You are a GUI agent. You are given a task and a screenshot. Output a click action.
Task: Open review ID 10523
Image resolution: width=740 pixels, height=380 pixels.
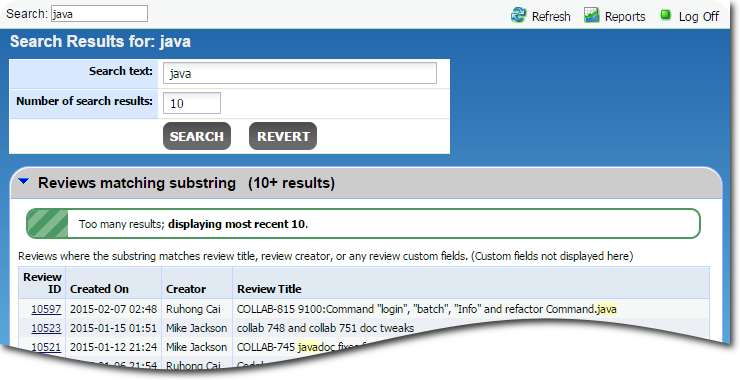click(46, 328)
